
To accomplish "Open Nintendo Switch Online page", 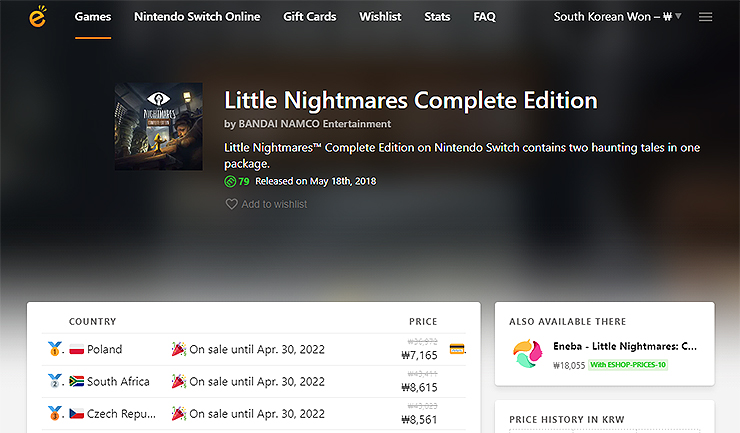I will (x=197, y=17).
